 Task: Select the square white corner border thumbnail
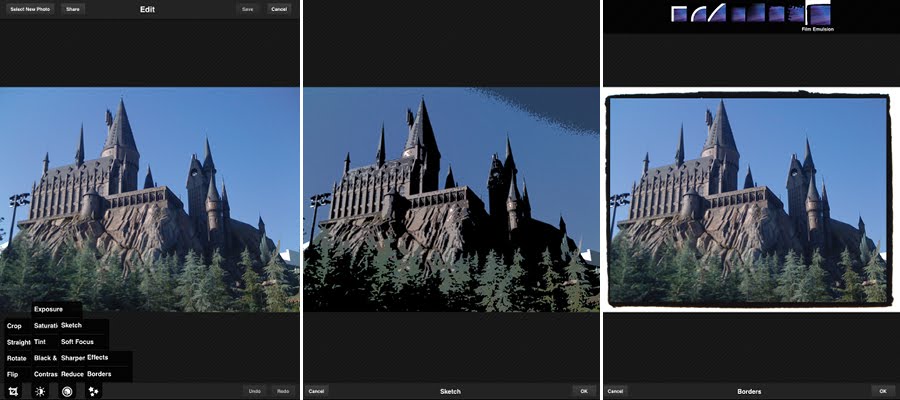coord(680,13)
